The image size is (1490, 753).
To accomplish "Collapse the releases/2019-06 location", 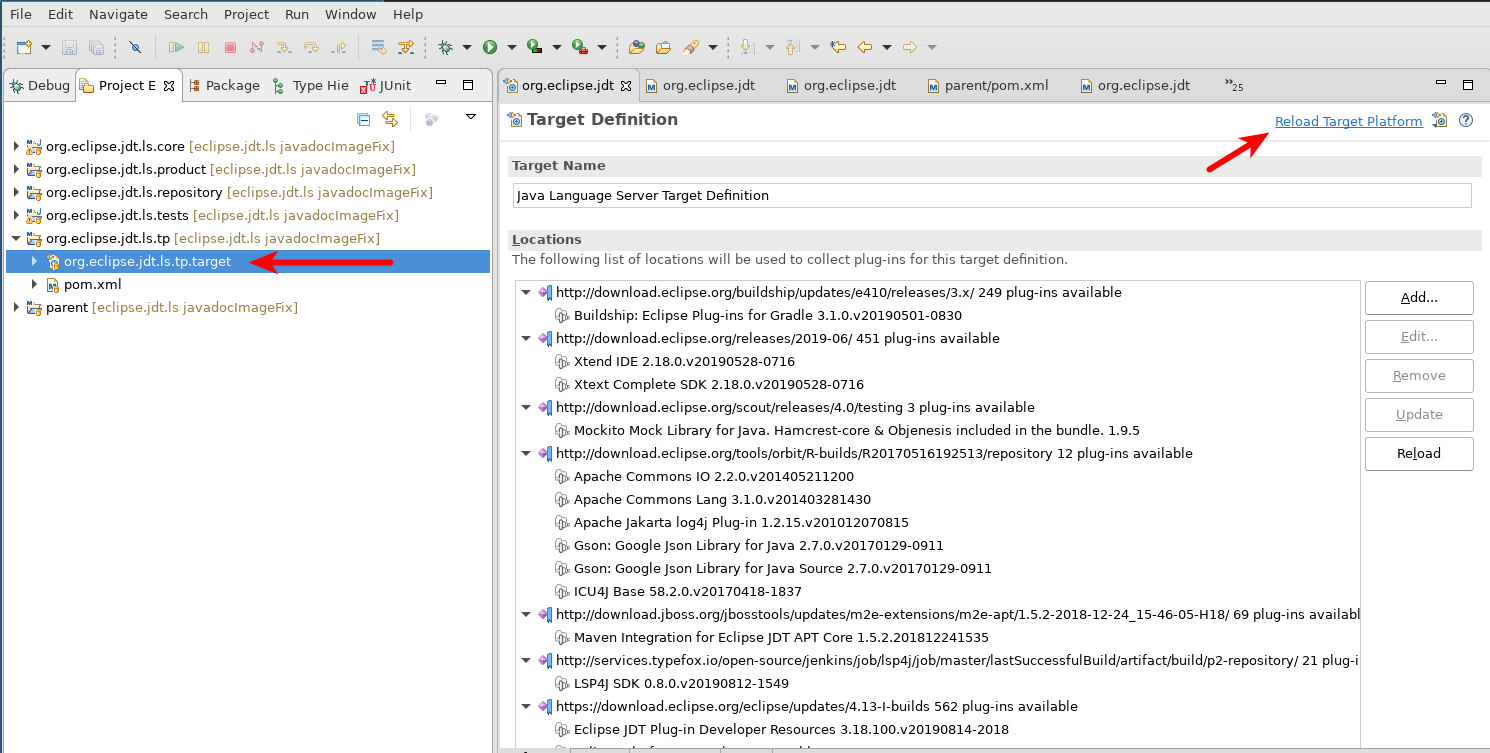I will click(x=526, y=339).
